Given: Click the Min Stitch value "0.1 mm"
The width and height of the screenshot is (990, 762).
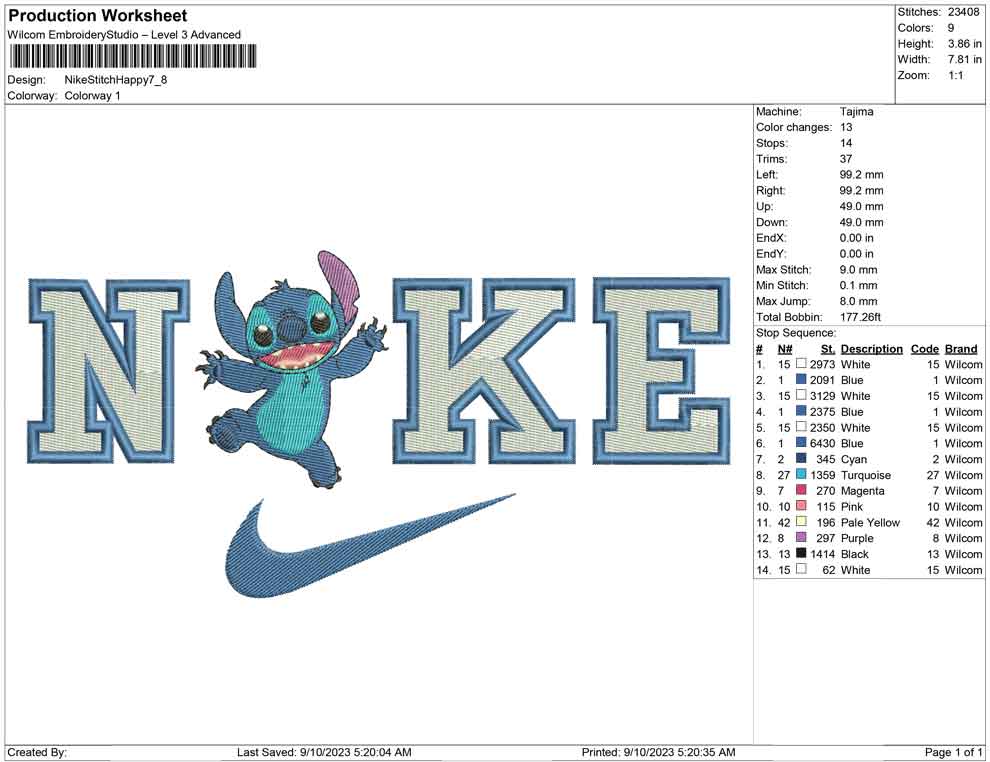Looking at the screenshot, I should (x=859, y=285).
